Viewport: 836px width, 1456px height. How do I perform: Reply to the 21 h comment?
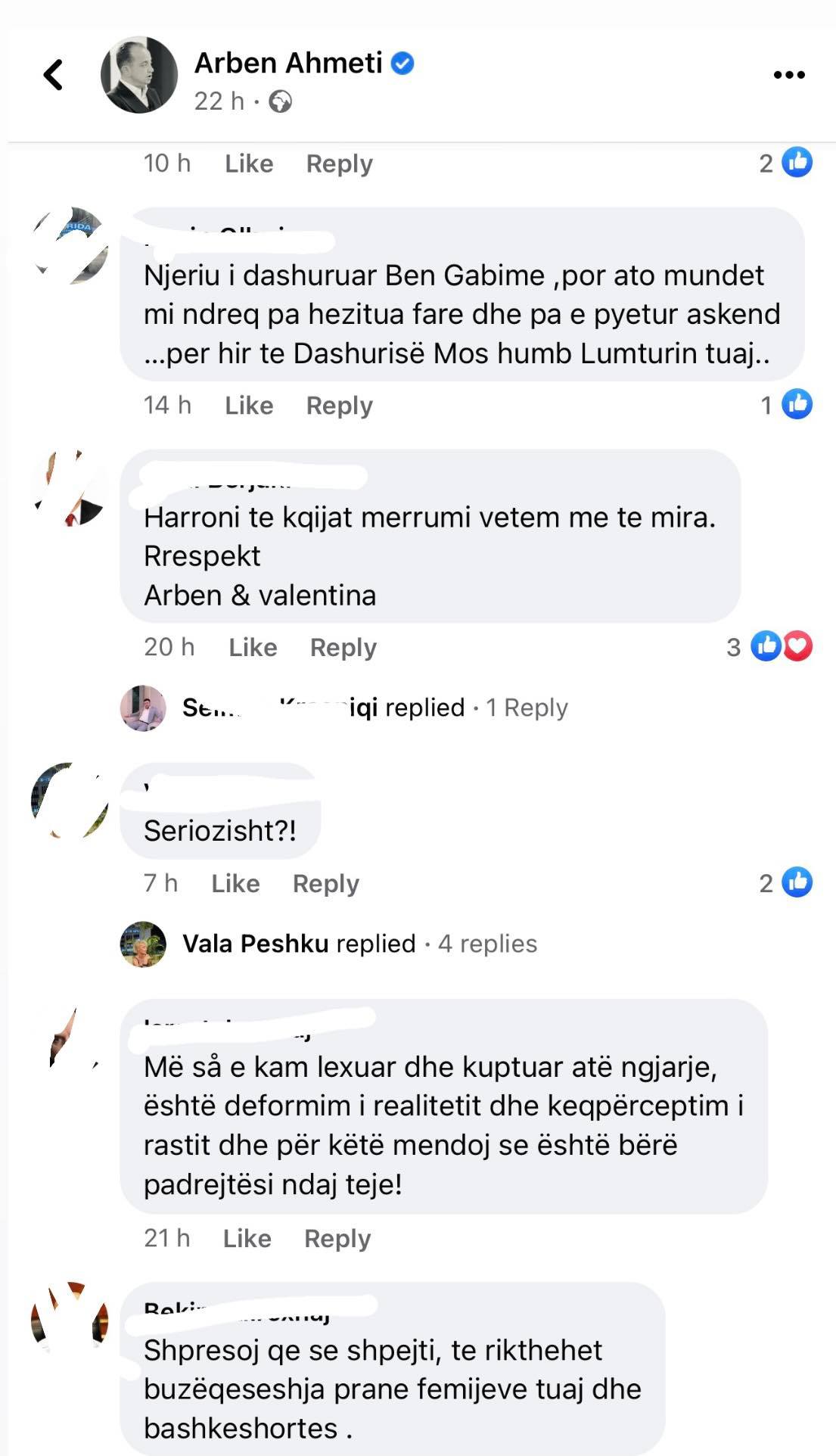coord(337,1239)
